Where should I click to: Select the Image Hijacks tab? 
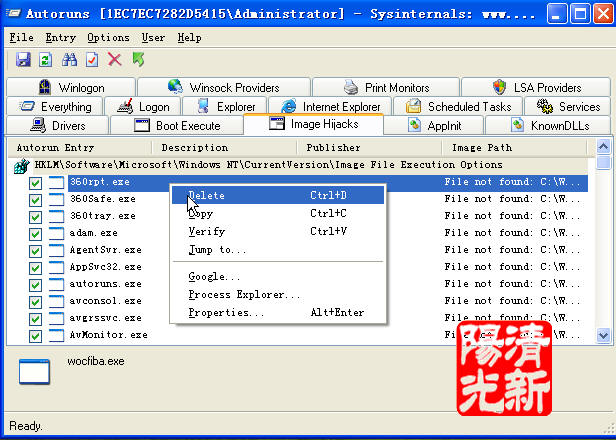coord(314,124)
